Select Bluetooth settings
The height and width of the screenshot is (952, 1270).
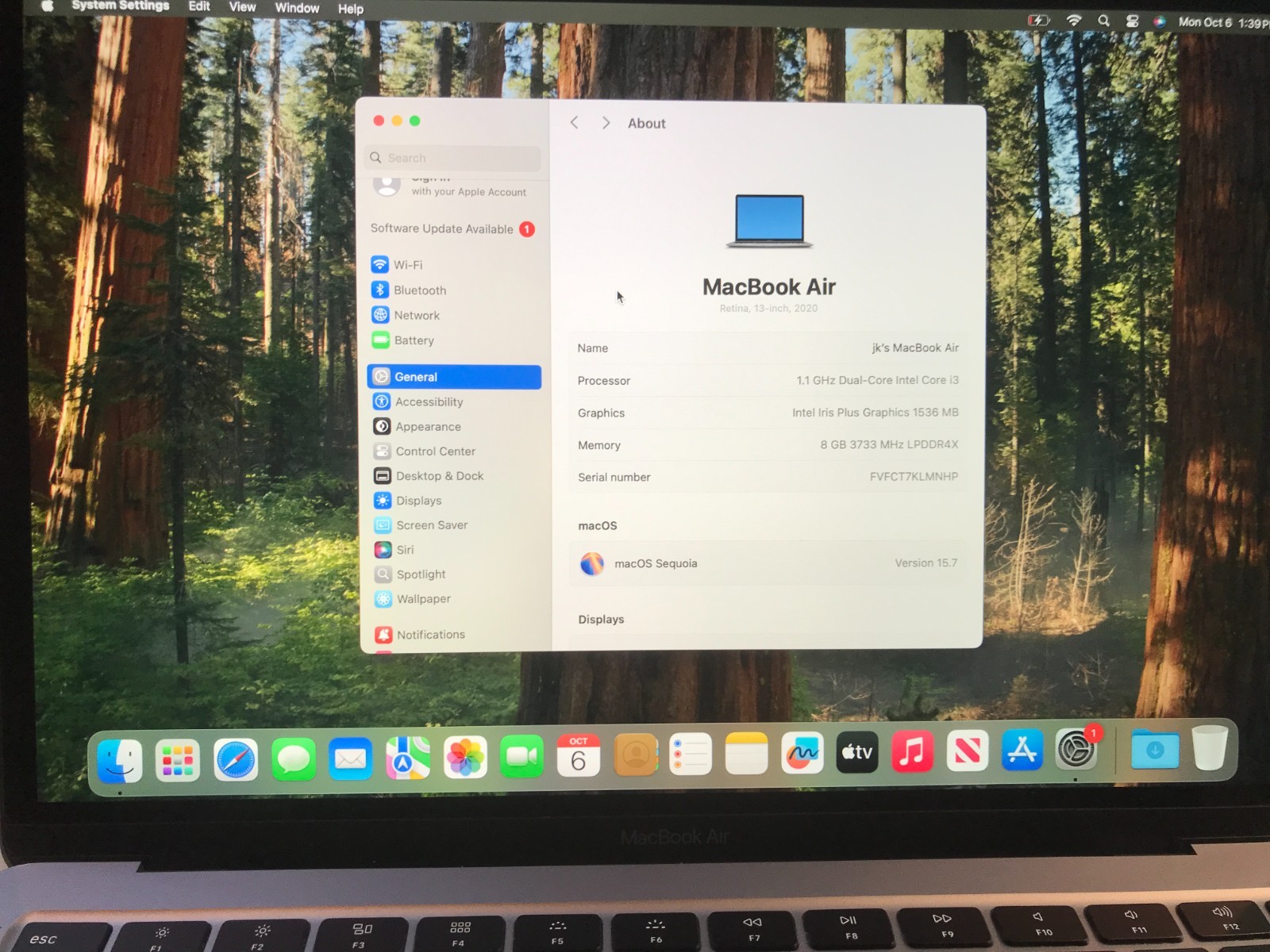pos(419,290)
